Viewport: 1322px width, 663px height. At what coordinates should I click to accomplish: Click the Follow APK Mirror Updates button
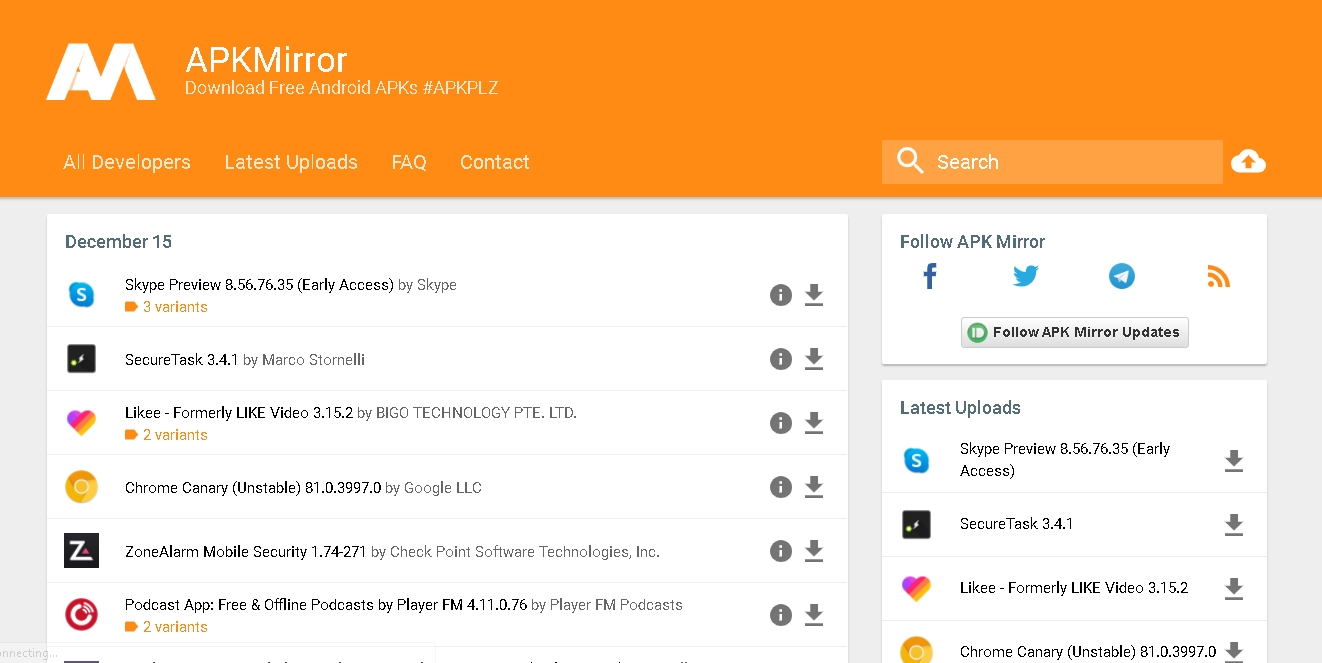(x=1075, y=332)
